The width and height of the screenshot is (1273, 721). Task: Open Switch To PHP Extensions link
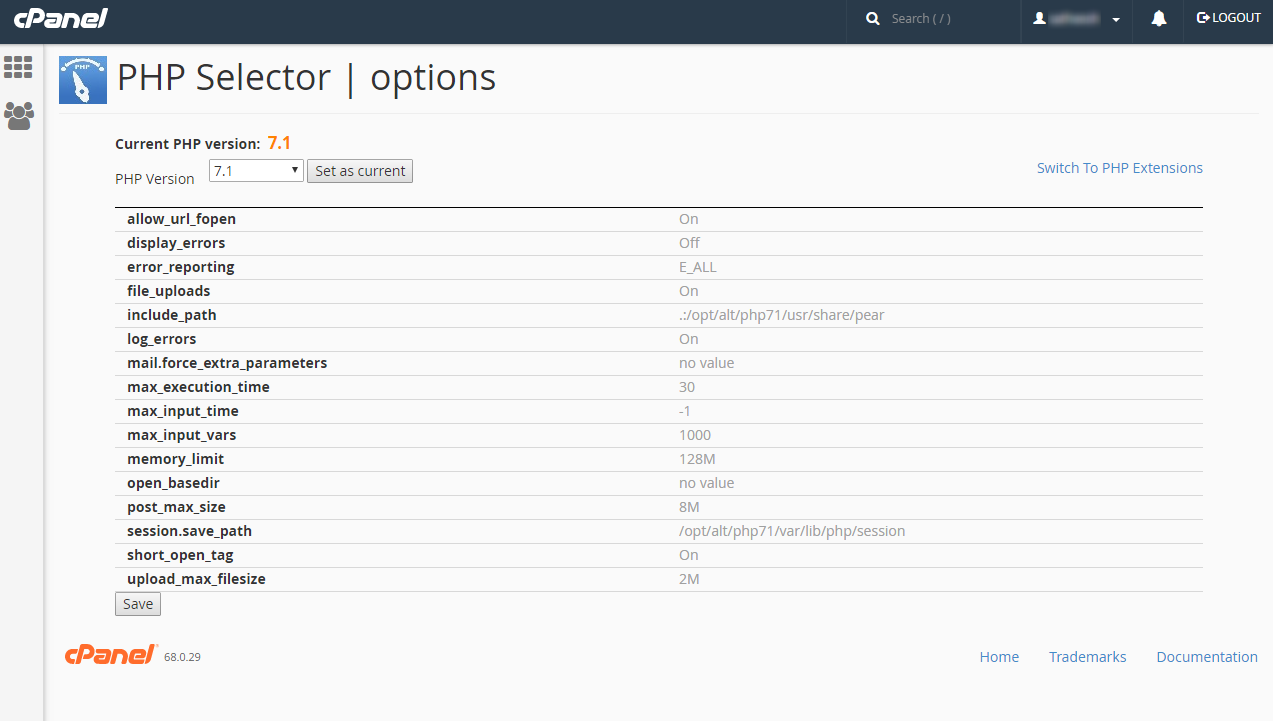click(1120, 168)
